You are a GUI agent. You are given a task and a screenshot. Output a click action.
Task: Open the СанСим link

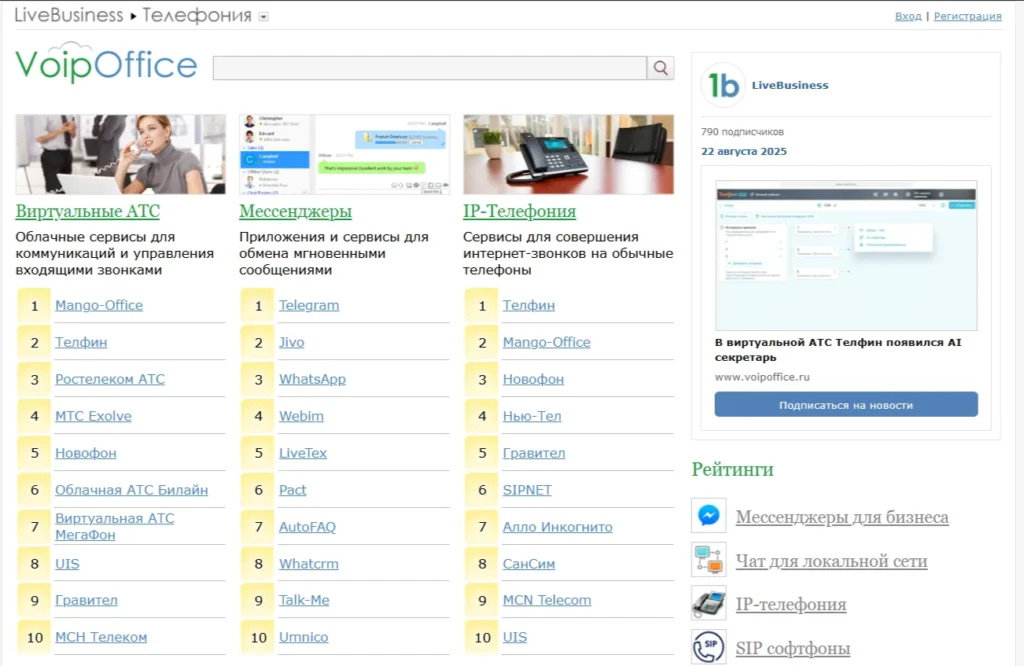tap(528, 563)
